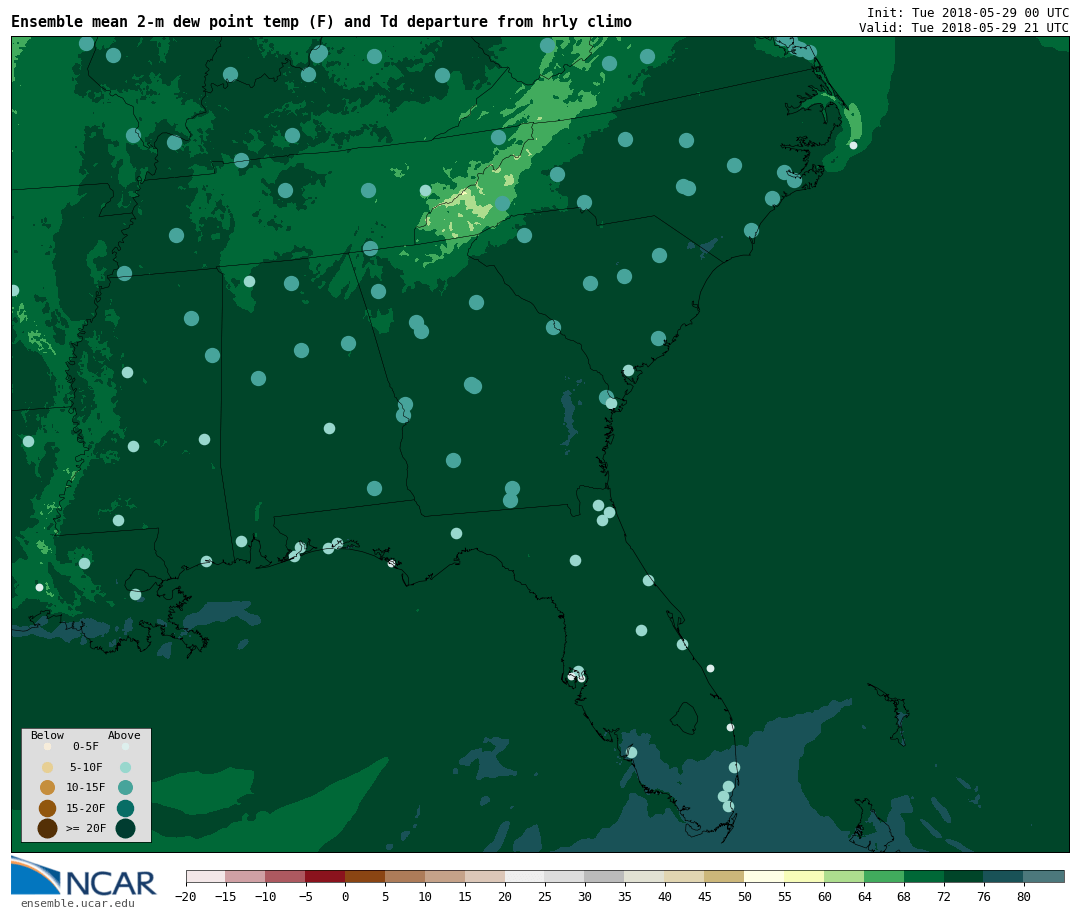Click the map title about dew point temp

tap(321, 22)
